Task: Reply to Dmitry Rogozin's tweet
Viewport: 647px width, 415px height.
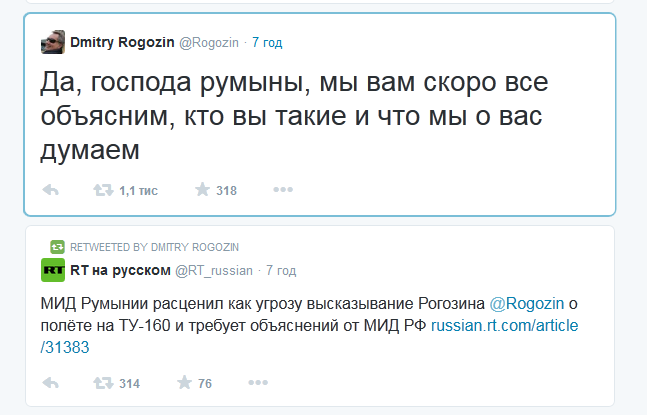Action: pyautogui.click(x=51, y=190)
